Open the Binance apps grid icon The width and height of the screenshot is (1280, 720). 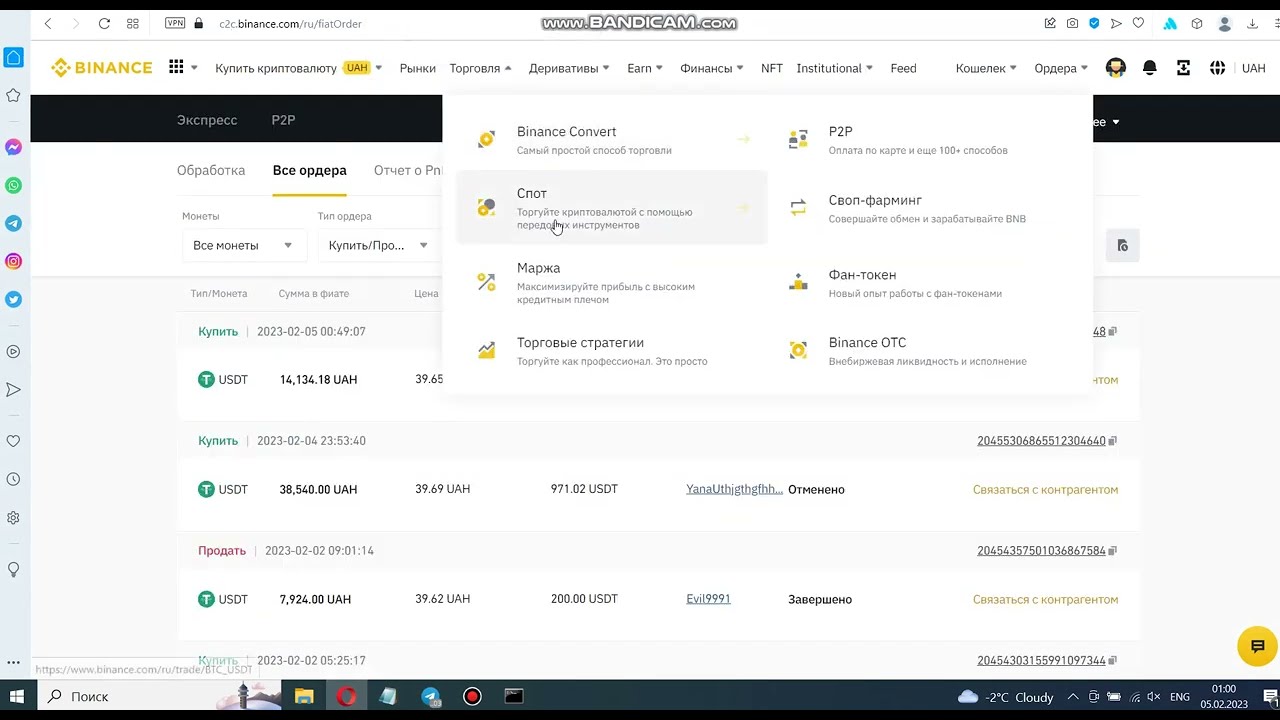176,67
